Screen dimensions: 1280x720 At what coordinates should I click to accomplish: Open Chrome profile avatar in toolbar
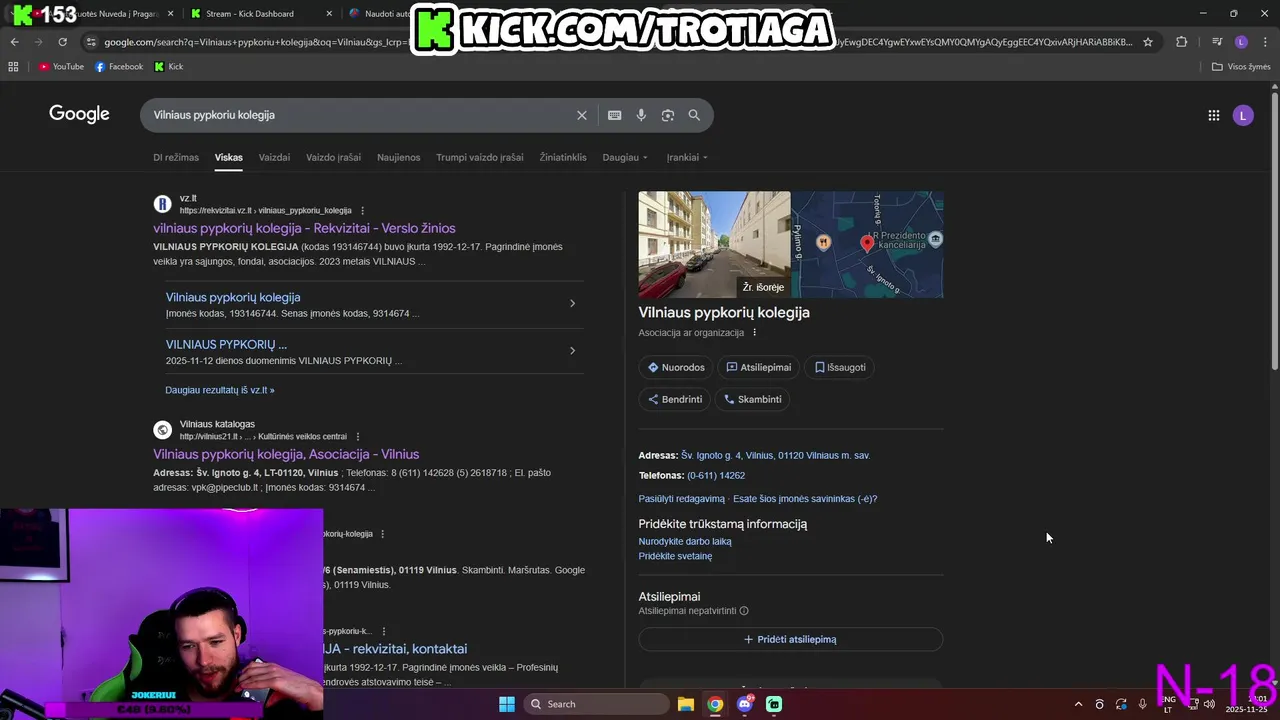tap(1241, 42)
